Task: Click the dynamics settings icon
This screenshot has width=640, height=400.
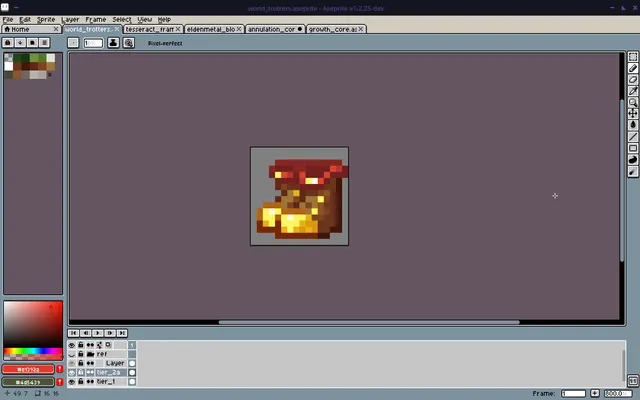Action: coord(129,43)
